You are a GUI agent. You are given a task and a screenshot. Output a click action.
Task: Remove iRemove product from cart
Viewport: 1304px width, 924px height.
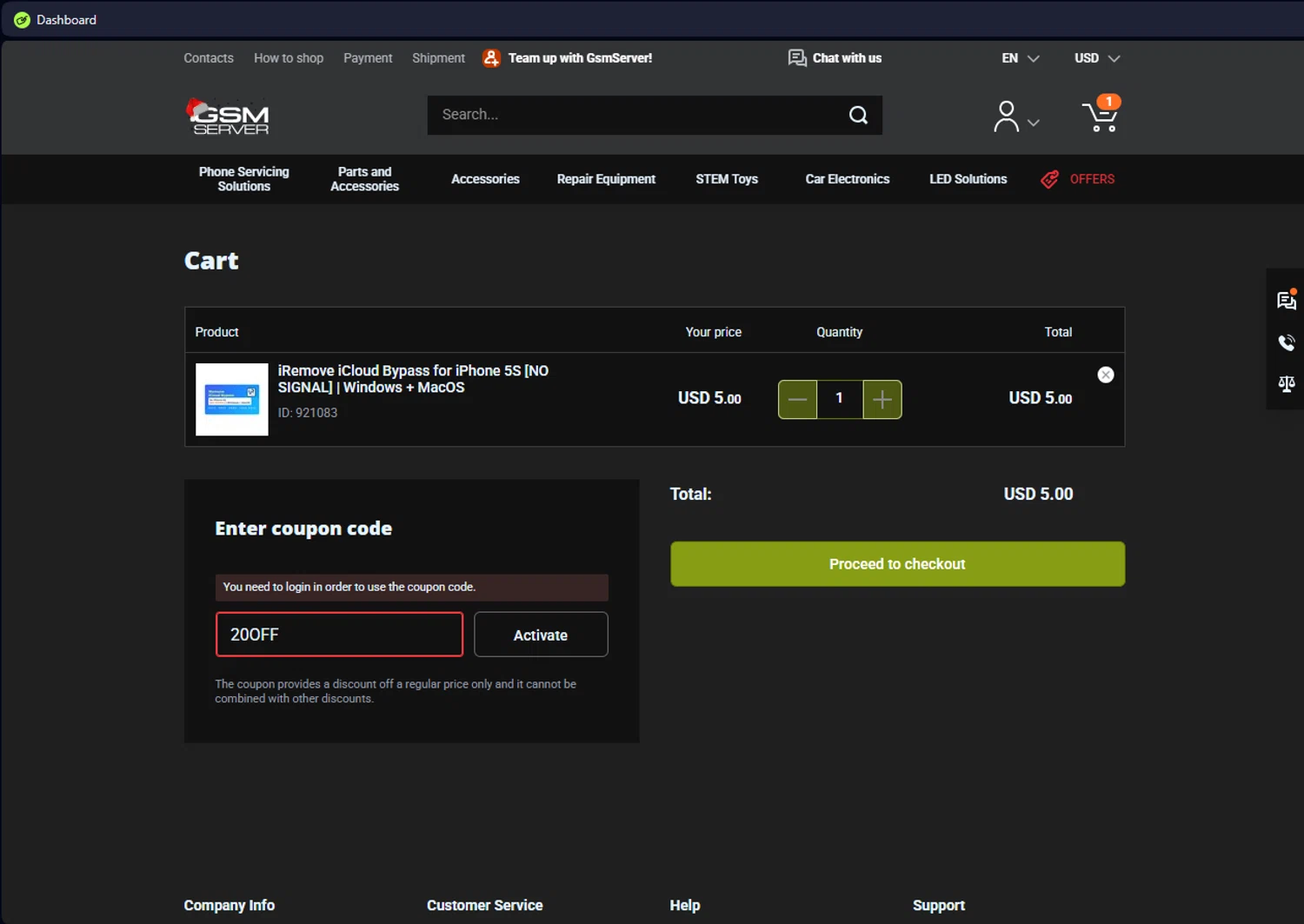pyautogui.click(x=1106, y=375)
